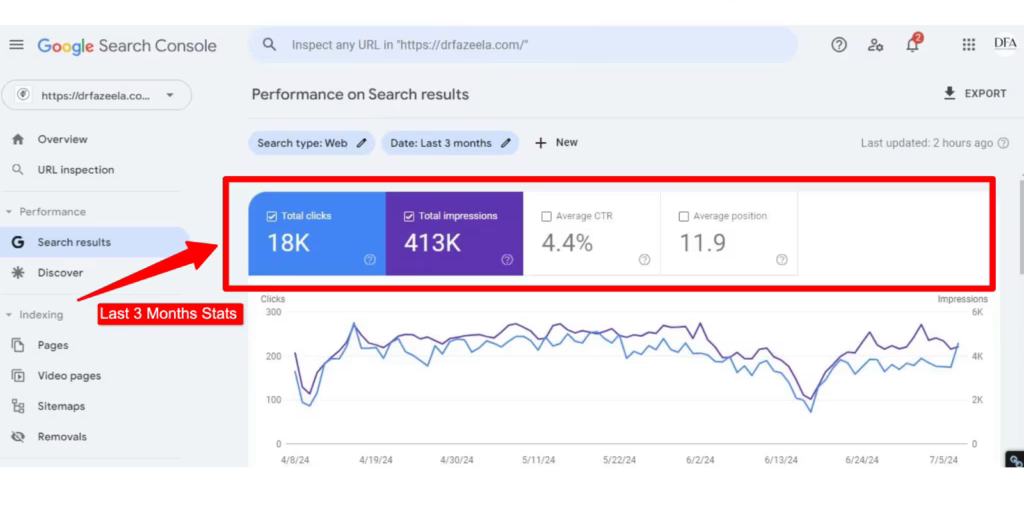Edit the Search type: Web filter pencil
This screenshot has width=1024, height=509.
pyautogui.click(x=362, y=143)
